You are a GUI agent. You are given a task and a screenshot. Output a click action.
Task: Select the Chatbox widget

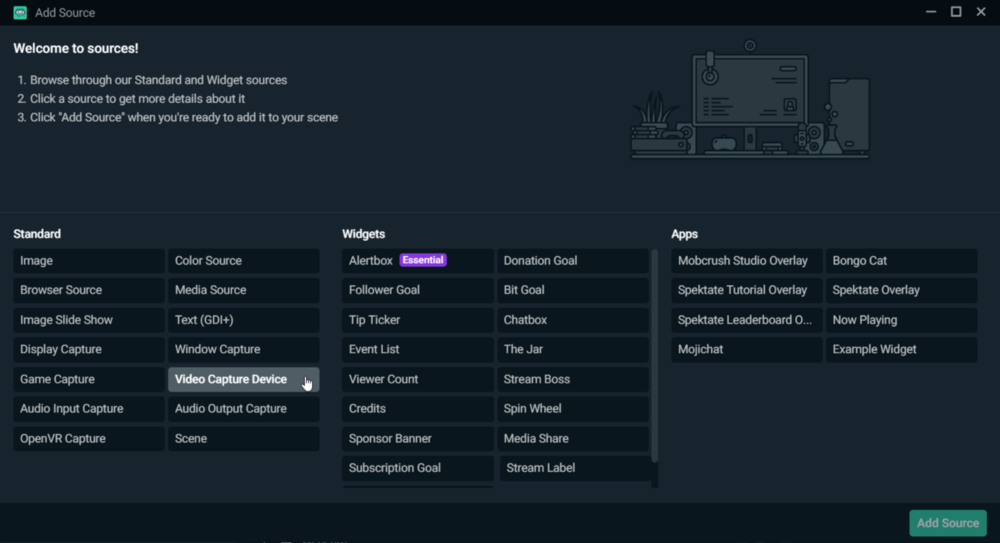pos(573,320)
